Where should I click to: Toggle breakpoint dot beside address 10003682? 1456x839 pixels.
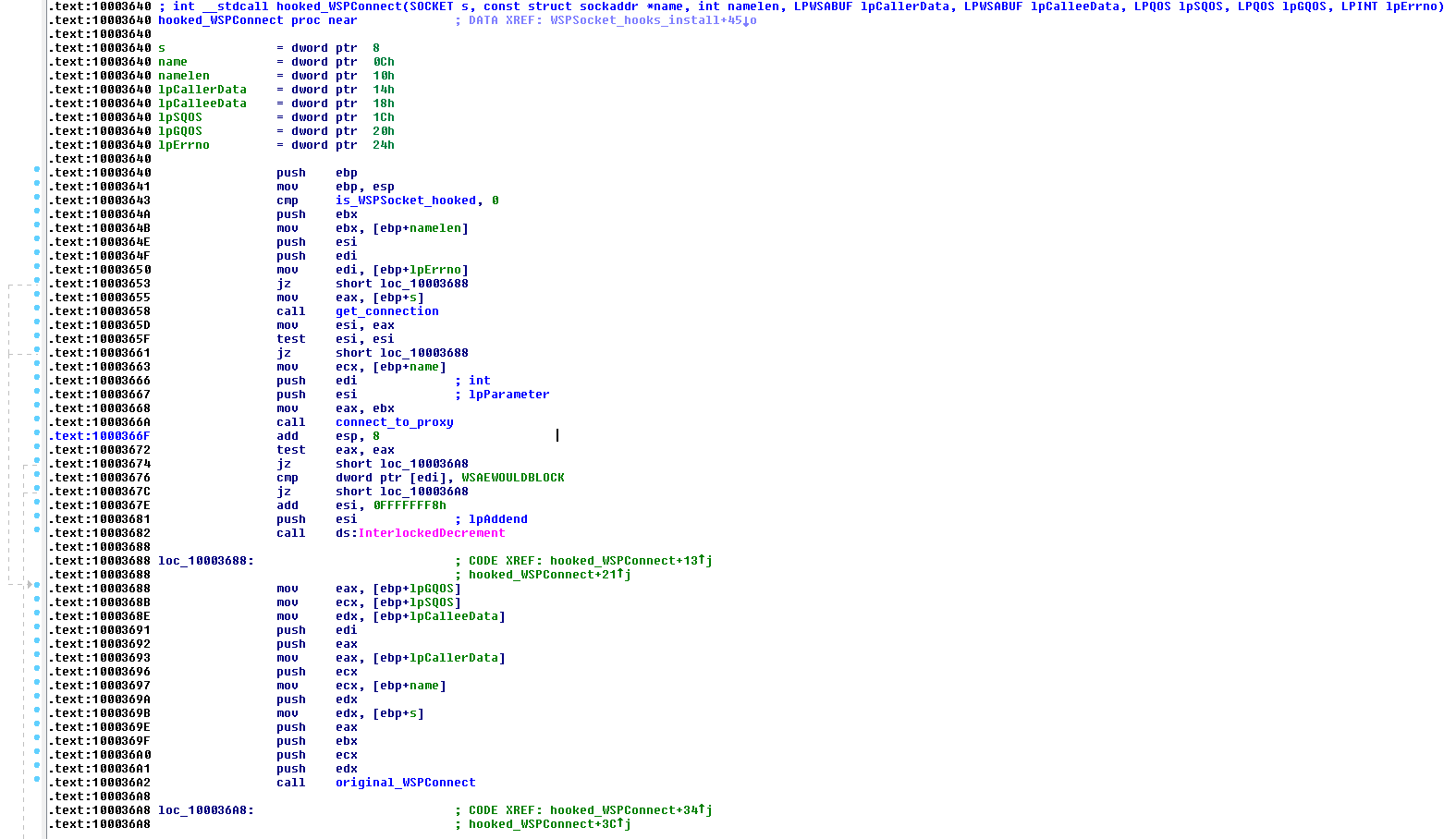(37, 530)
